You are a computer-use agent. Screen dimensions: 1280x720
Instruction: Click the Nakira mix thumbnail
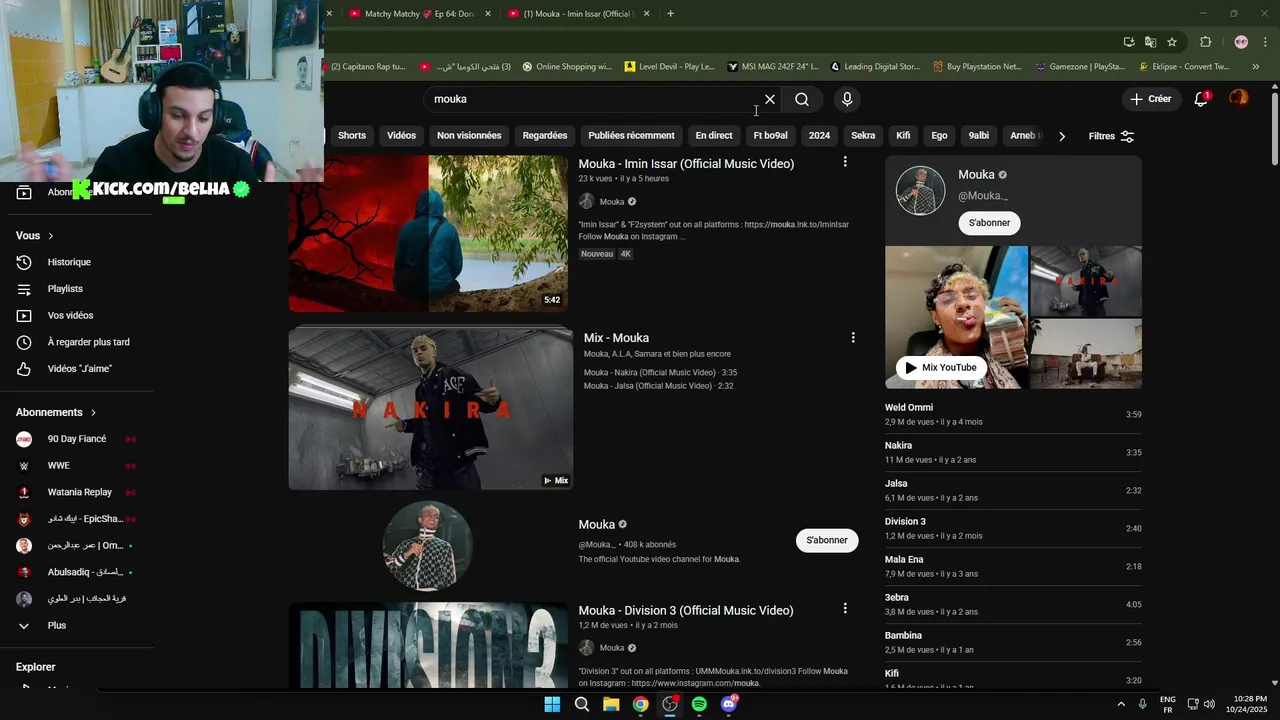point(430,409)
